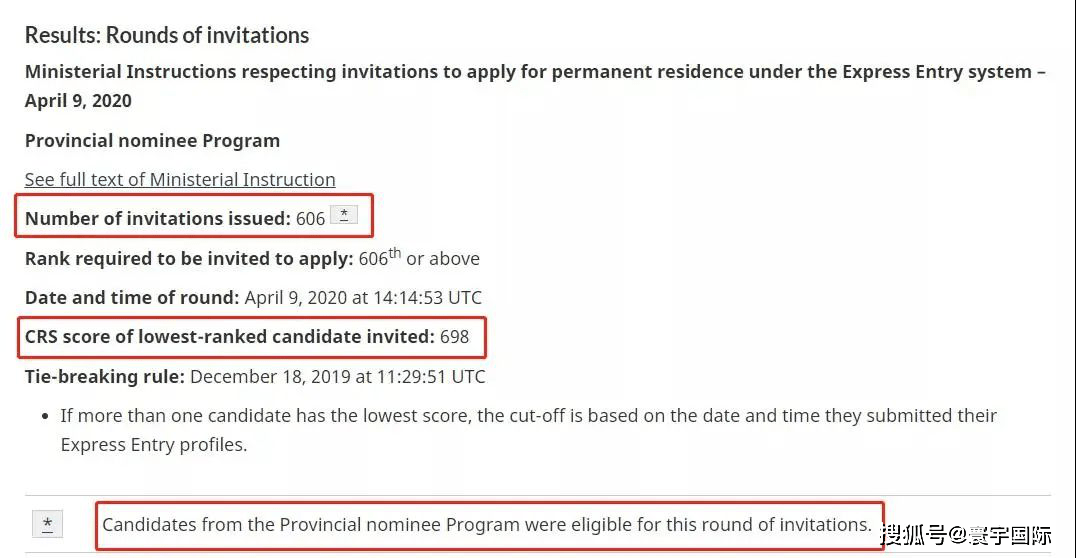Click the 搜狐号@寰宇国际 watermark

pos(966,535)
